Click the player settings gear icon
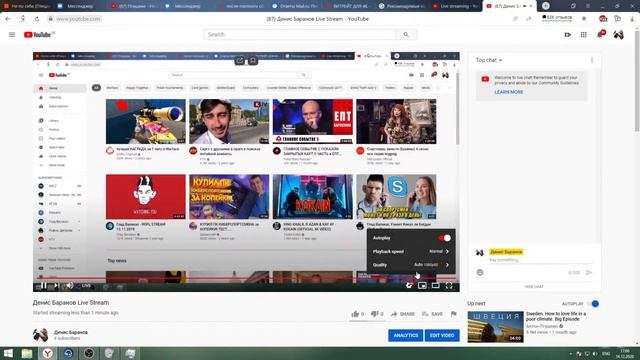The height and width of the screenshot is (360, 640). (409, 286)
